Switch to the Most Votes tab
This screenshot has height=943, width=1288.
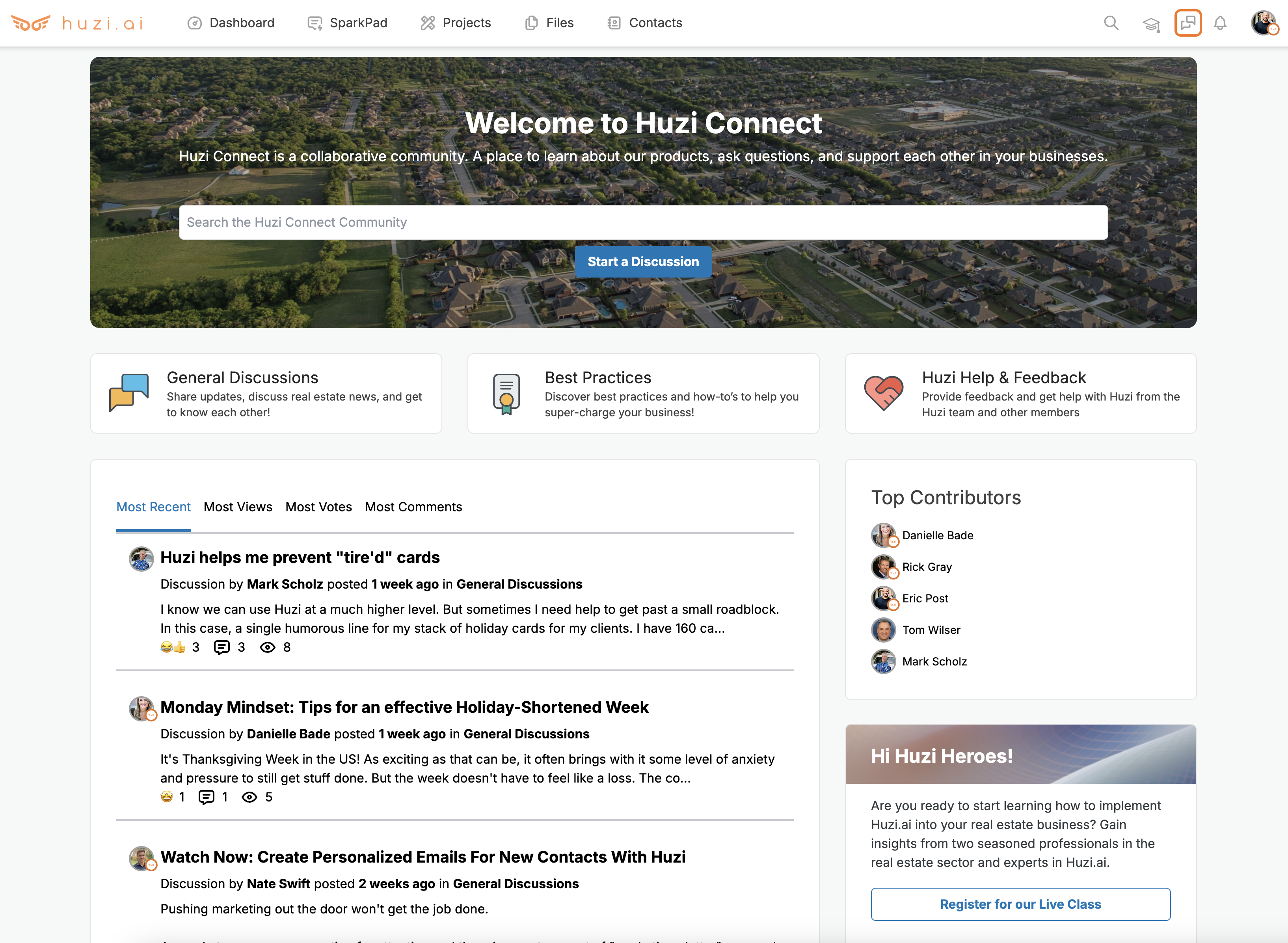(318, 507)
